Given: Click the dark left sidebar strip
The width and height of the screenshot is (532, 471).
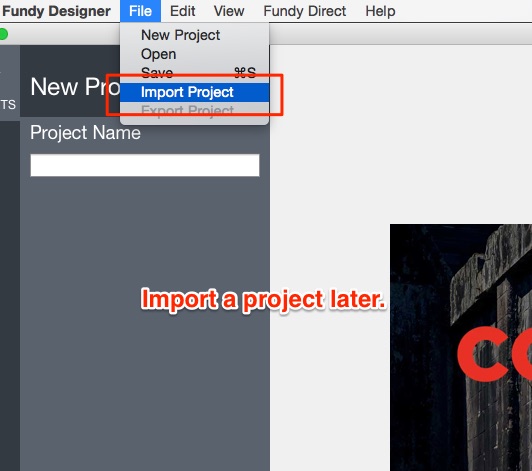Looking at the screenshot, I should tap(10, 295).
